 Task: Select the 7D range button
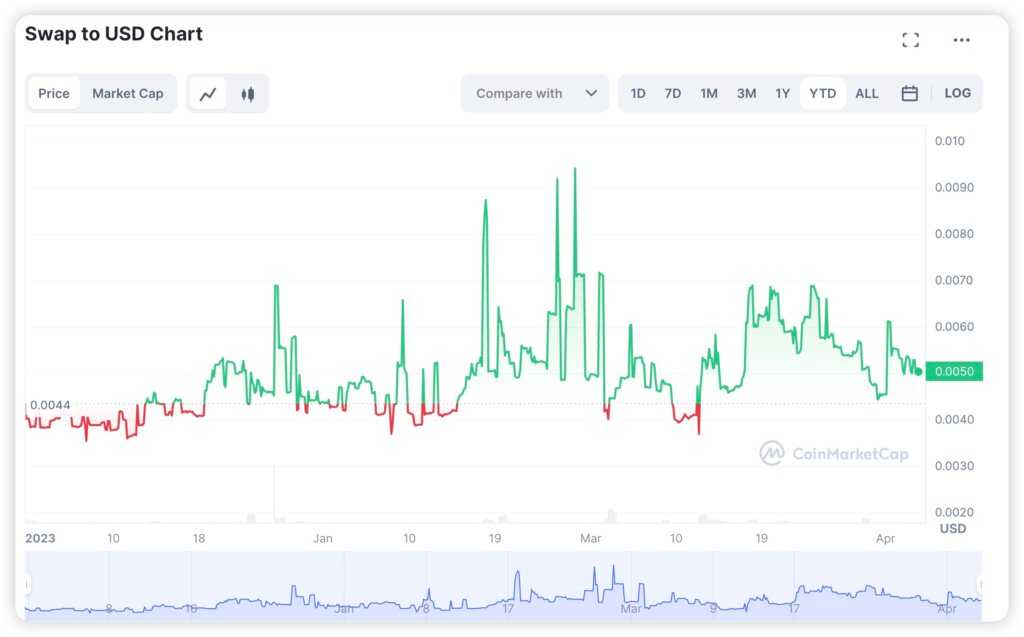(x=672, y=93)
